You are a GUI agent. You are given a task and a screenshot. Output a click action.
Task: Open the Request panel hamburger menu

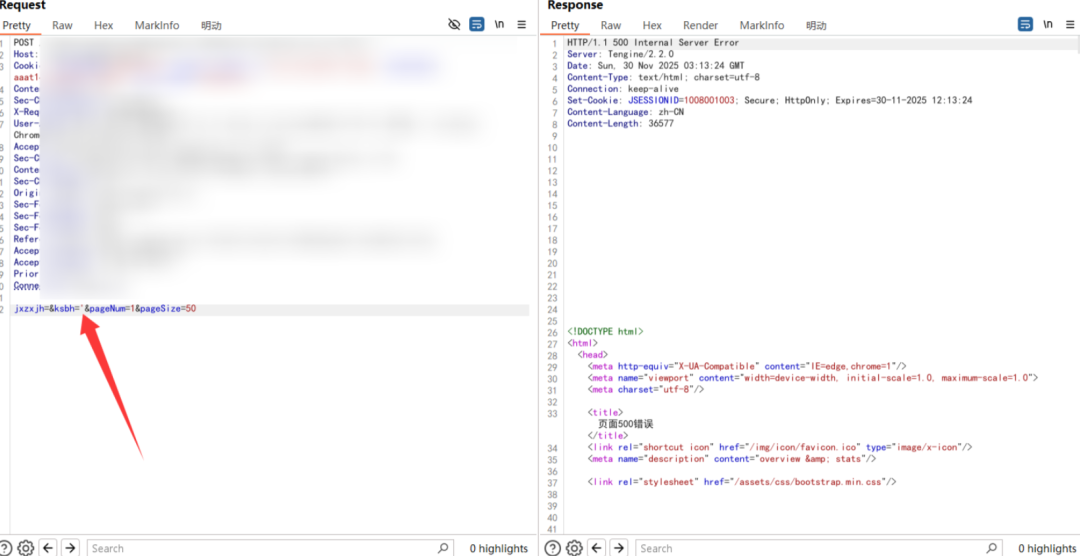click(x=521, y=24)
